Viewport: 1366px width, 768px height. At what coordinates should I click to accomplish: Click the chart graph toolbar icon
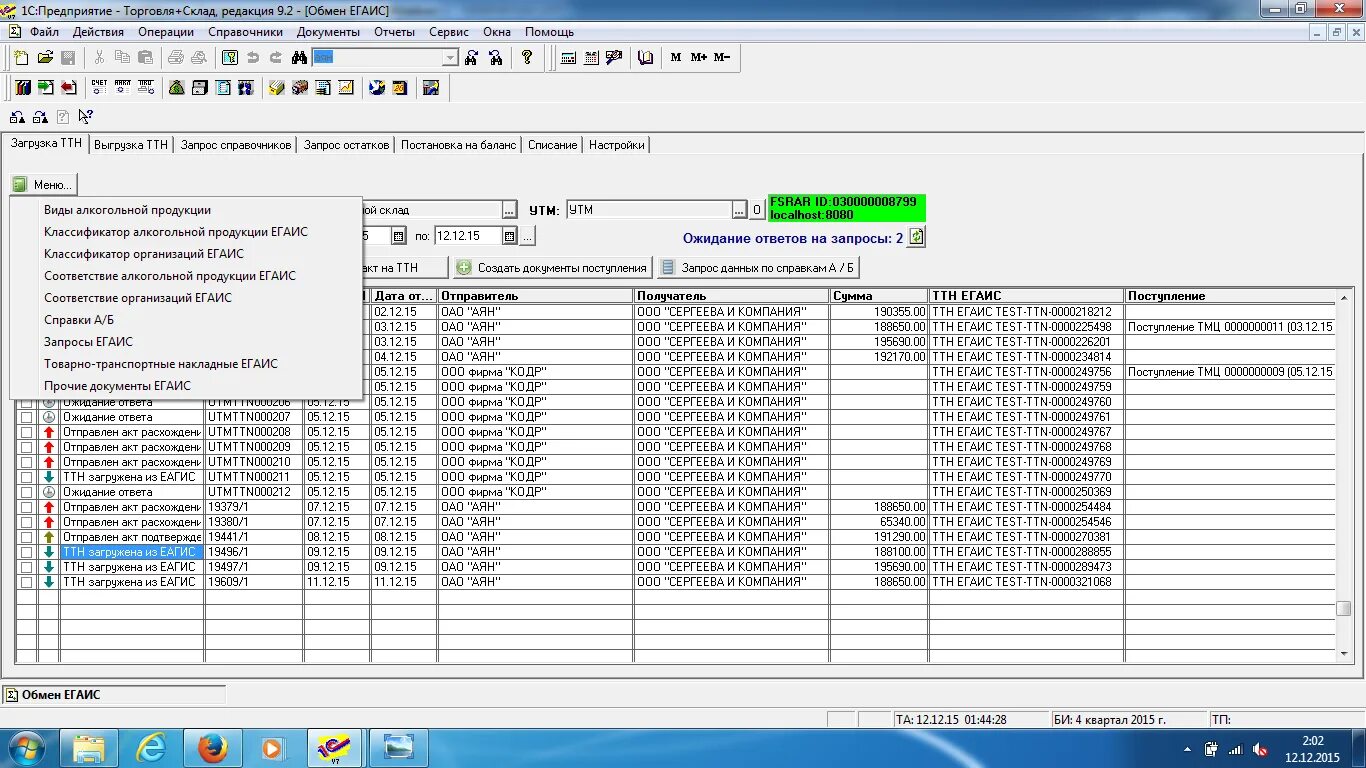click(346, 88)
